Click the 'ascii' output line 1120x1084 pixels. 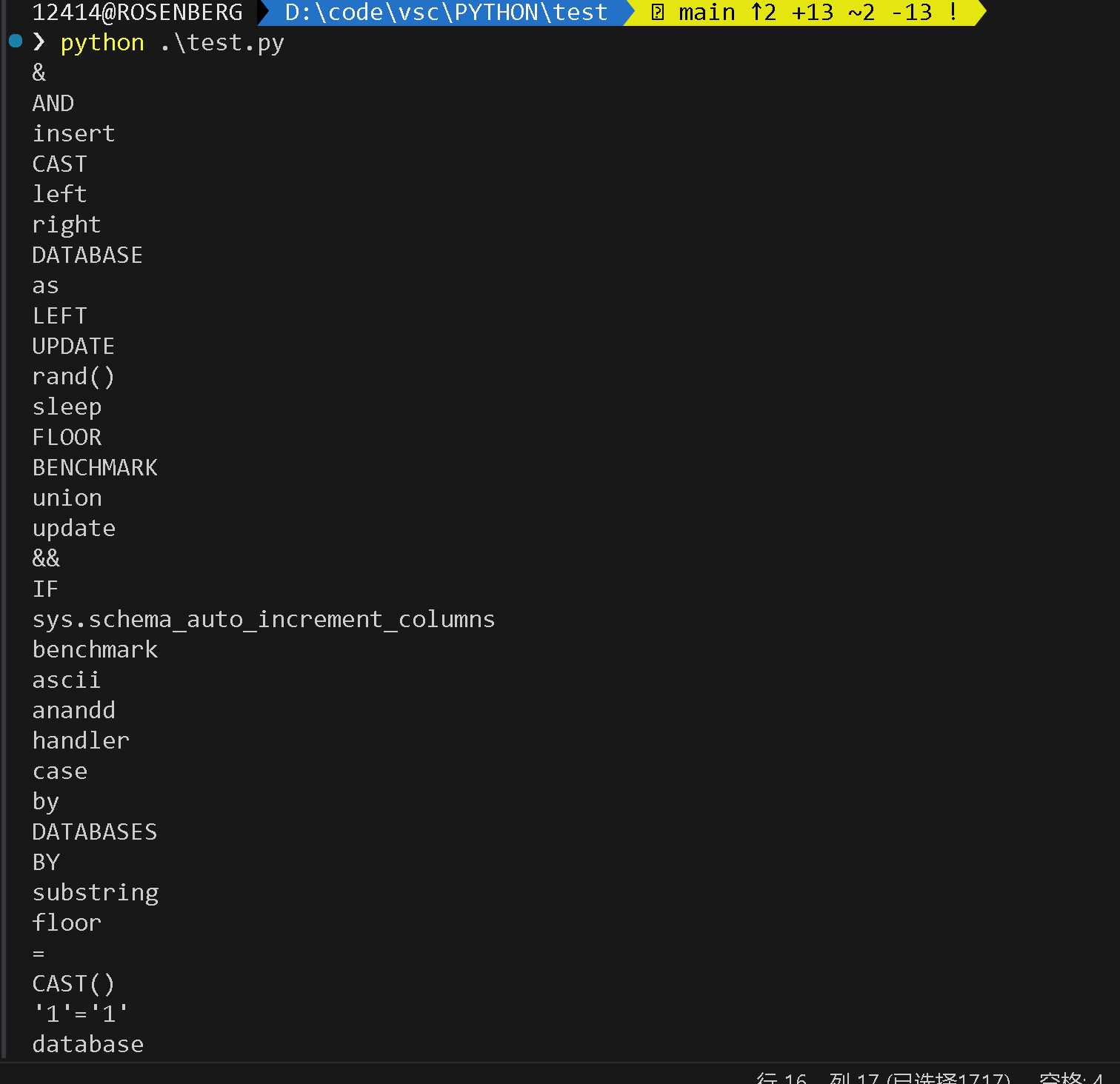coord(67,680)
